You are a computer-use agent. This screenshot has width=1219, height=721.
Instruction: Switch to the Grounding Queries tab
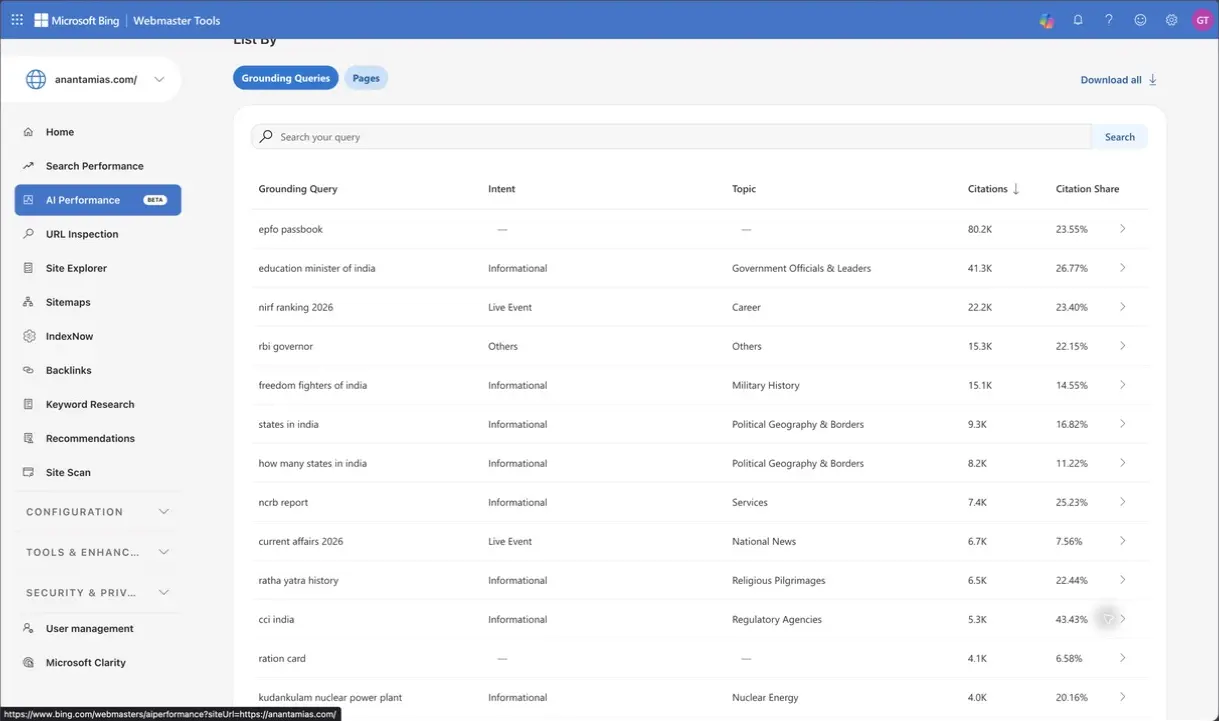tap(286, 78)
